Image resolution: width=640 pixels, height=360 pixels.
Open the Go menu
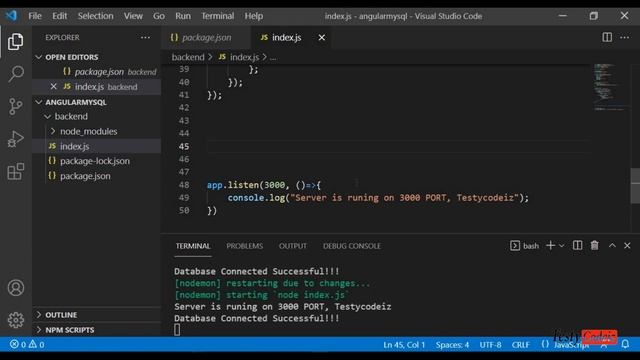(x=159, y=16)
